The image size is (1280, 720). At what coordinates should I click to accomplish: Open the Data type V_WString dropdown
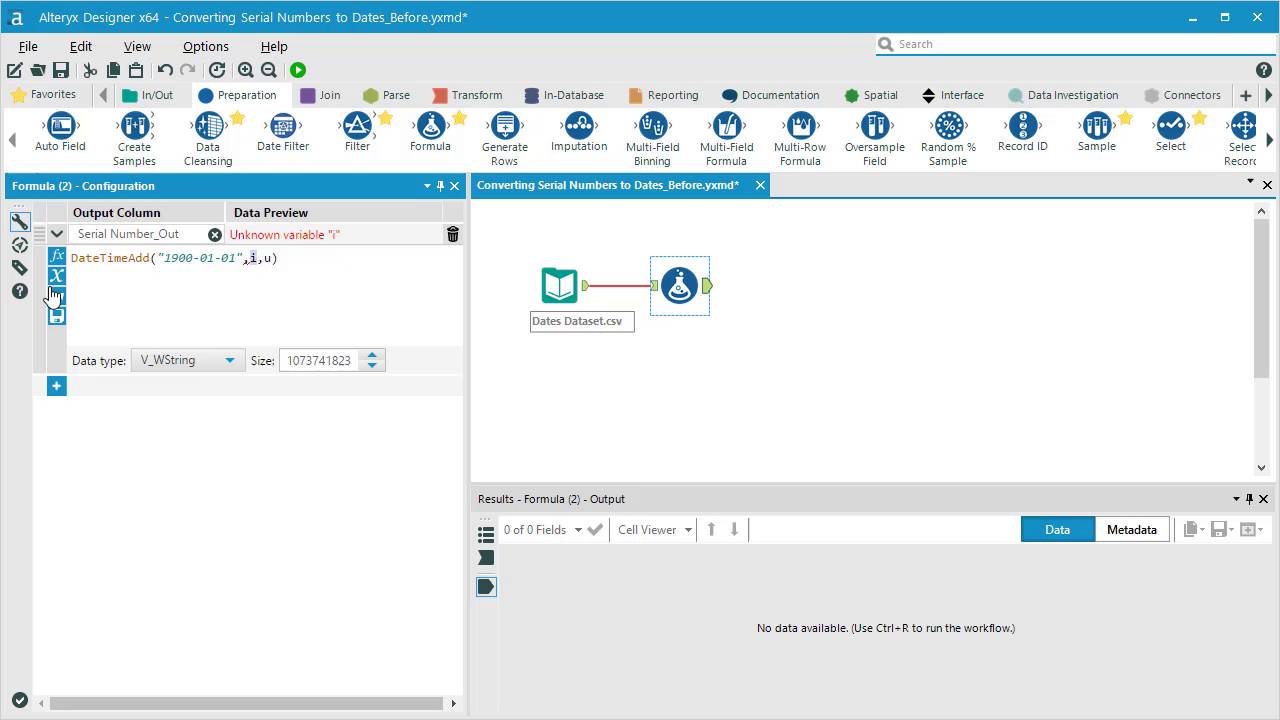pos(188,360)
